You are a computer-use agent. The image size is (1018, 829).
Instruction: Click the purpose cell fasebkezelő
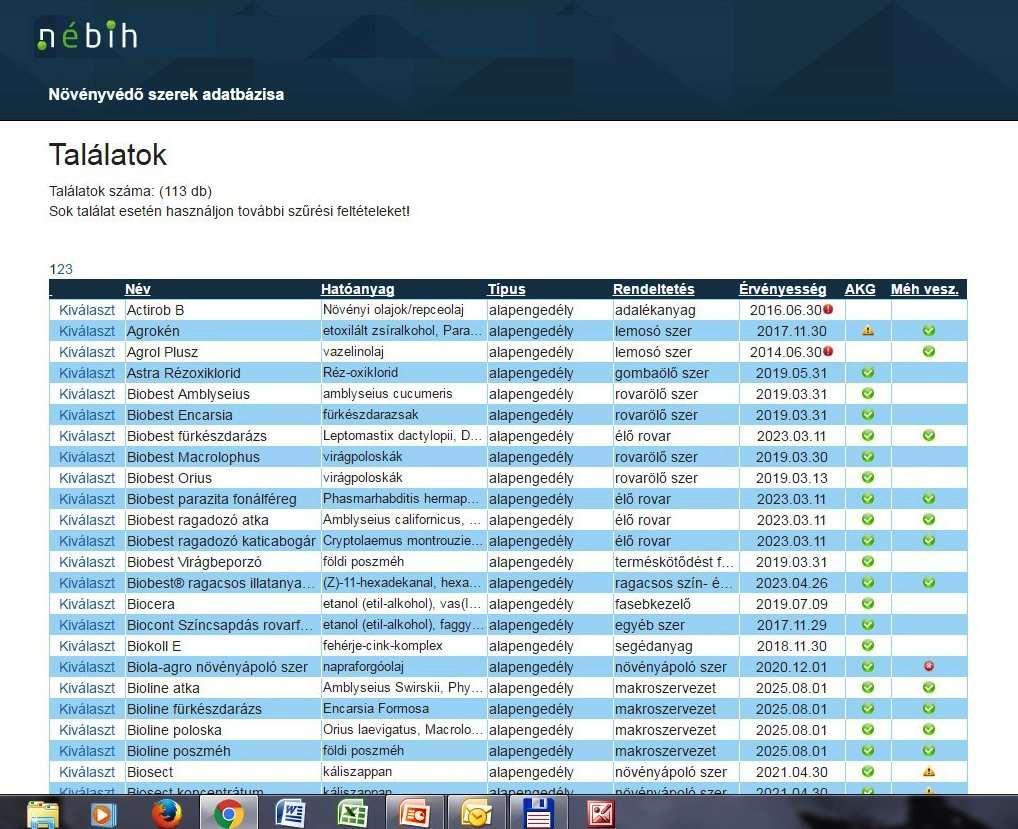(x=652, y=604)
